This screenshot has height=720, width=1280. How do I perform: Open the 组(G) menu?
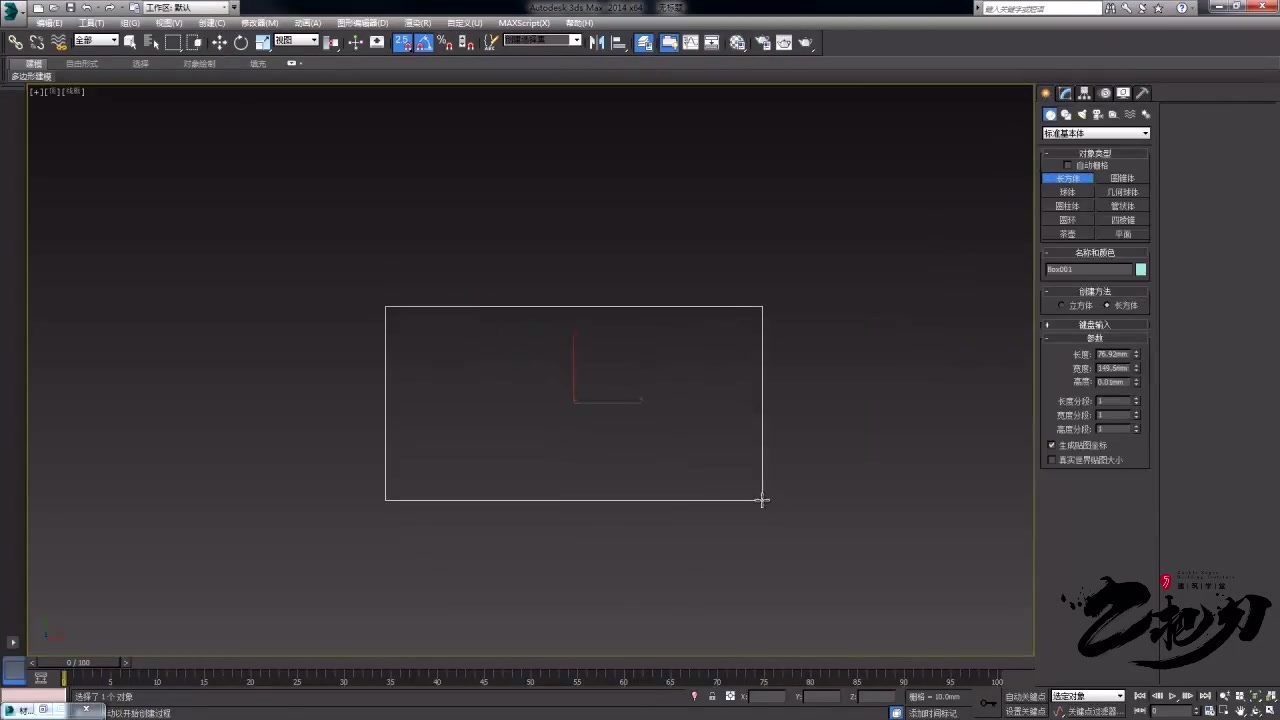[130, 23]
